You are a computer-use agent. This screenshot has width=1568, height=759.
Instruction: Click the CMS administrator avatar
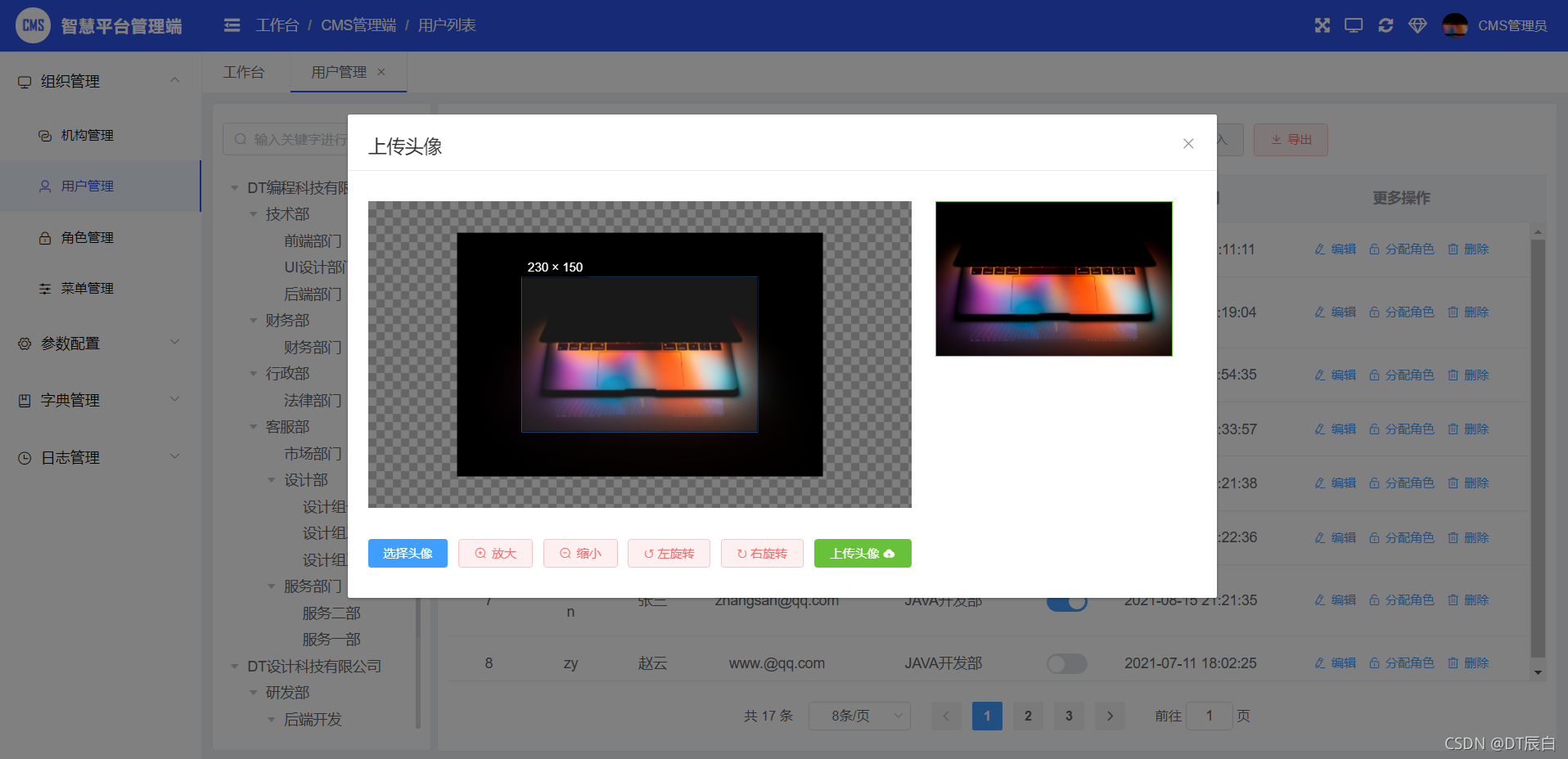[x=1455, y=25]
